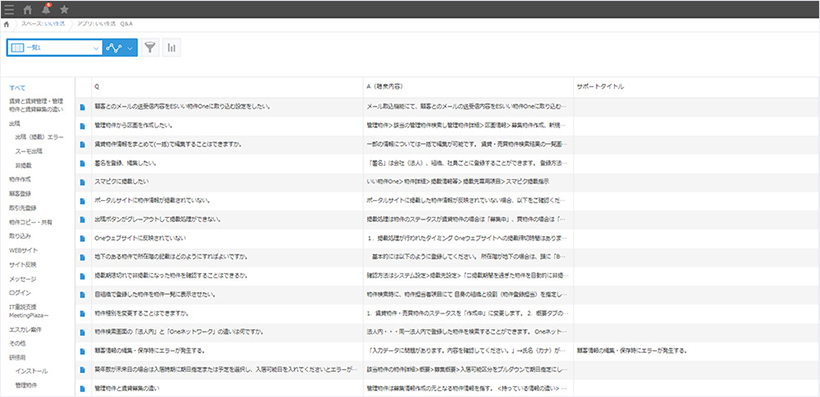Screen dimensions: 820x397
Task: Select 取り込み category in sidebar
Action: [19, 236]
